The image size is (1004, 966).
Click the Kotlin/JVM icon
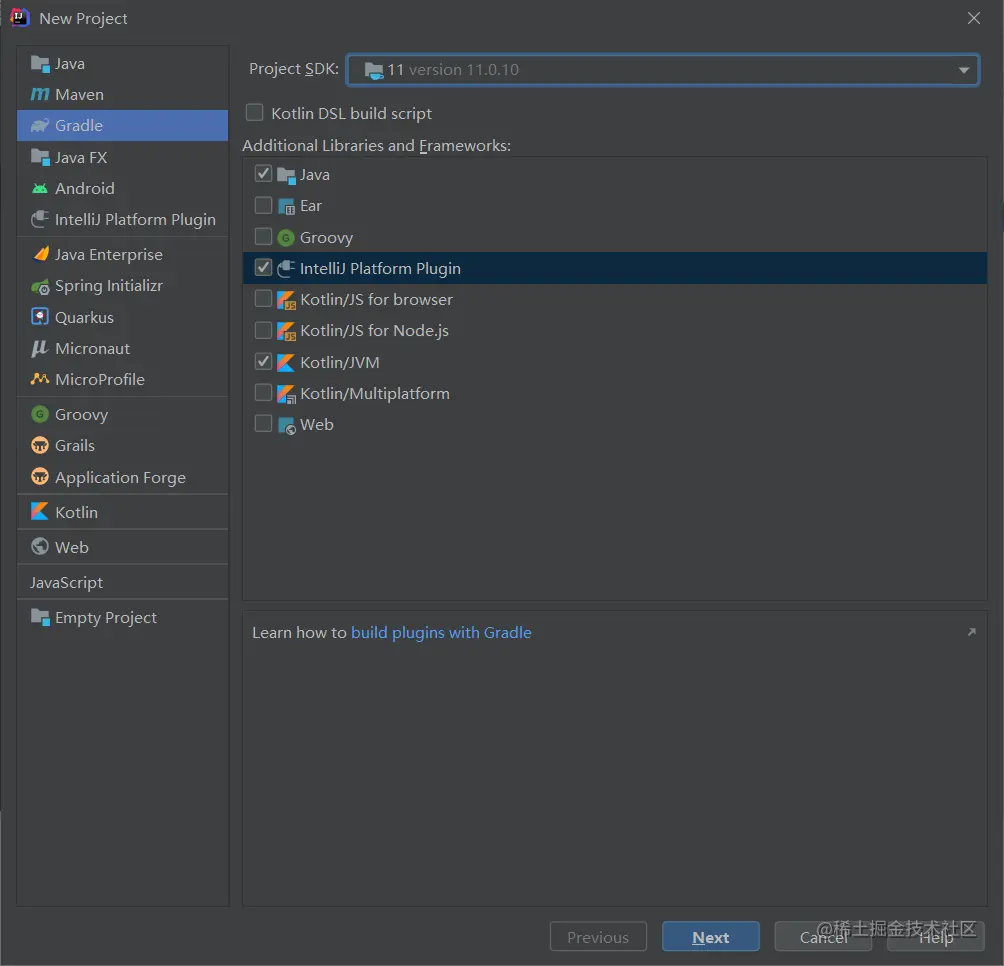pos(286,362)
